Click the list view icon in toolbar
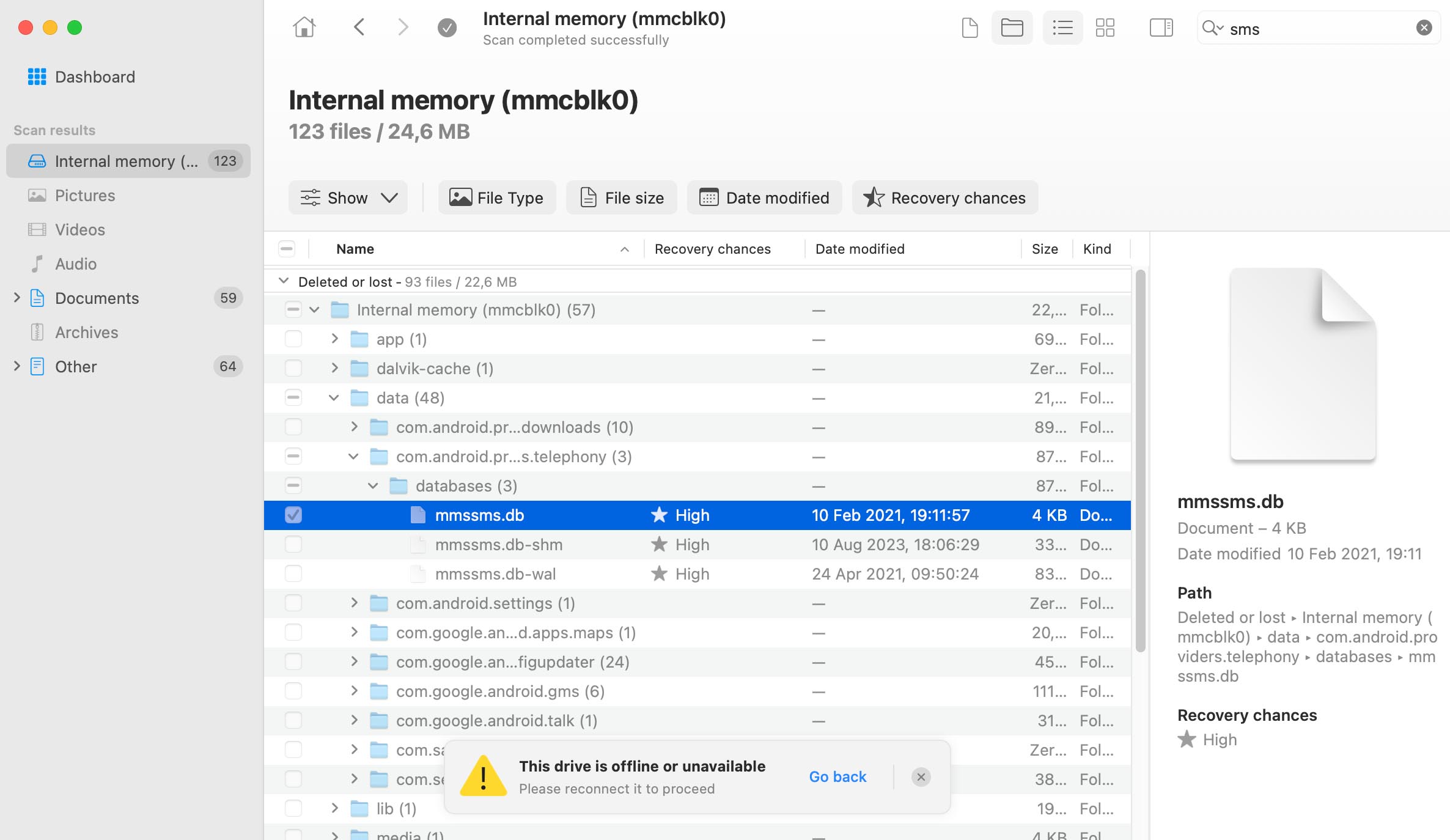Image resolution: width=1450 pixels, height=840 pixels. (1062, 27)
